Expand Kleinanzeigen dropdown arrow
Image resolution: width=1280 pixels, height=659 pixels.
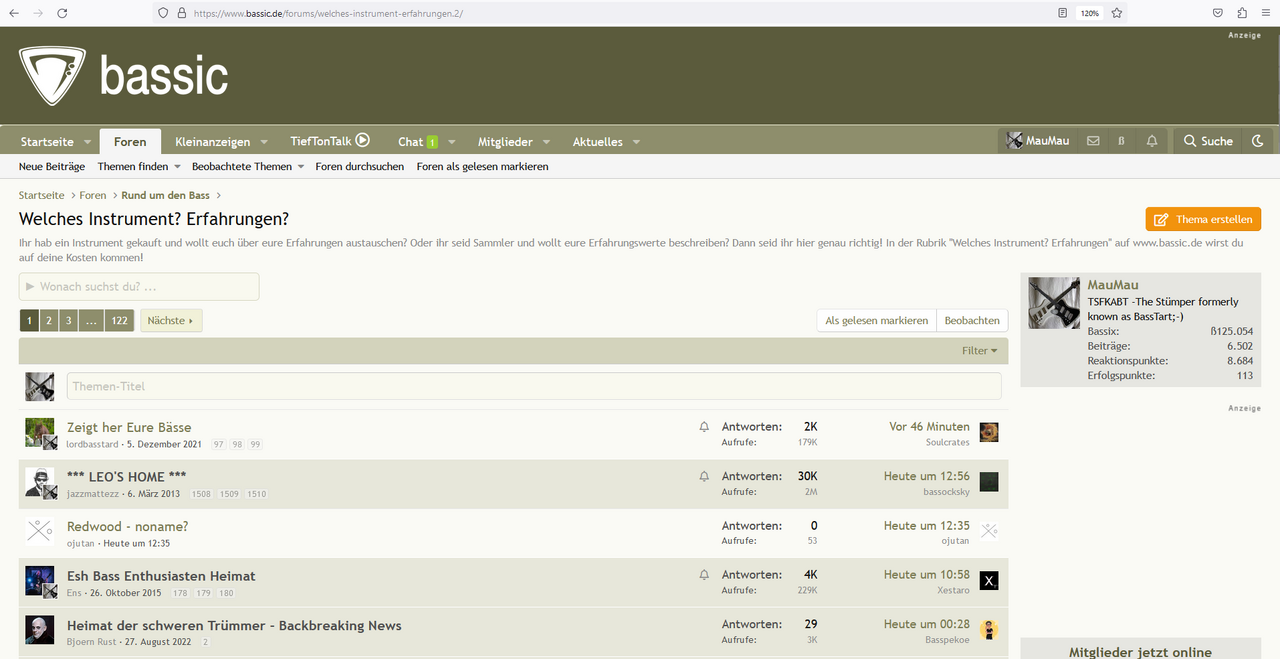coord(265,142)
